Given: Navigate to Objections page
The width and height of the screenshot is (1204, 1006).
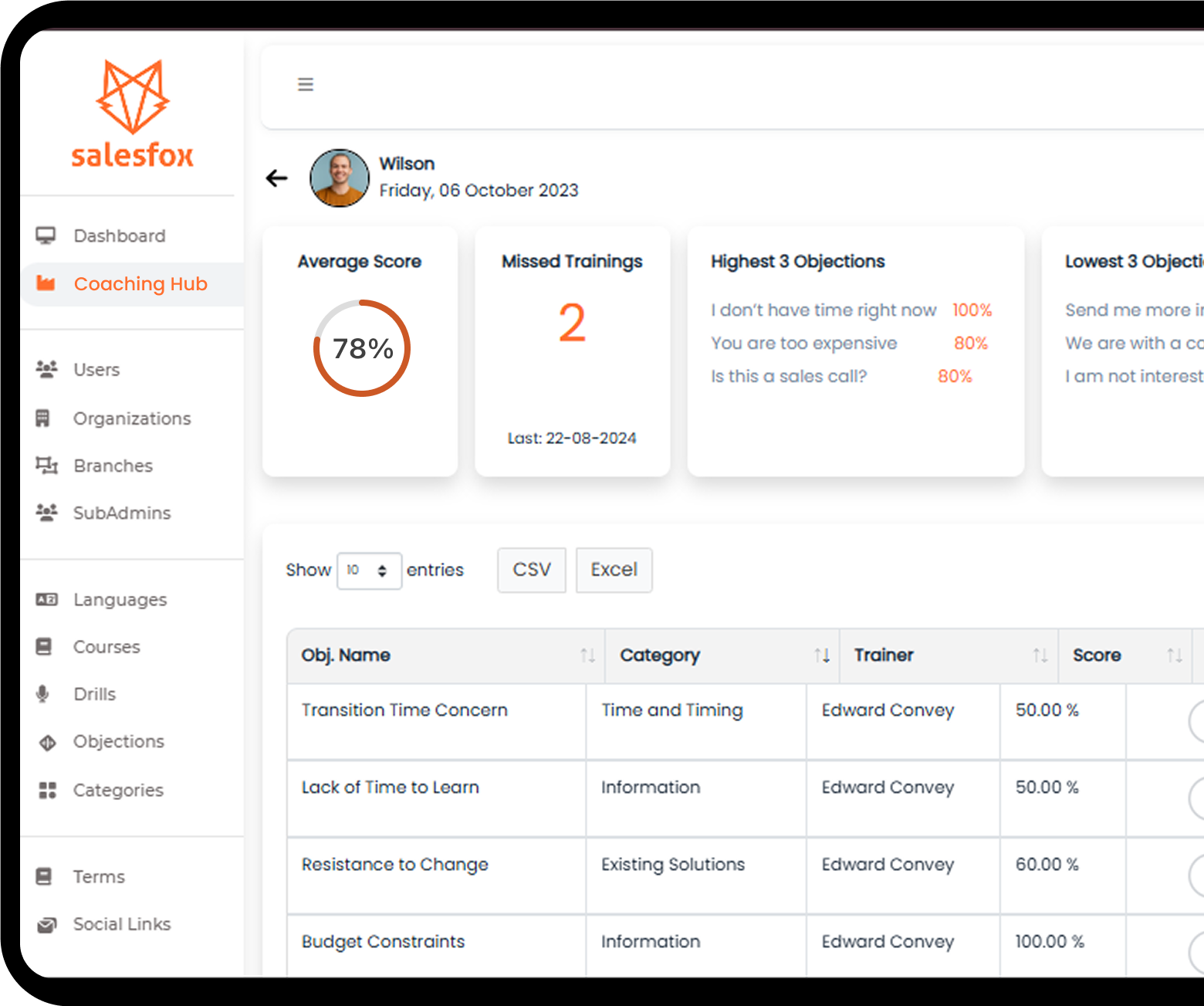Looking at the screenshot, I should point(119,741).
